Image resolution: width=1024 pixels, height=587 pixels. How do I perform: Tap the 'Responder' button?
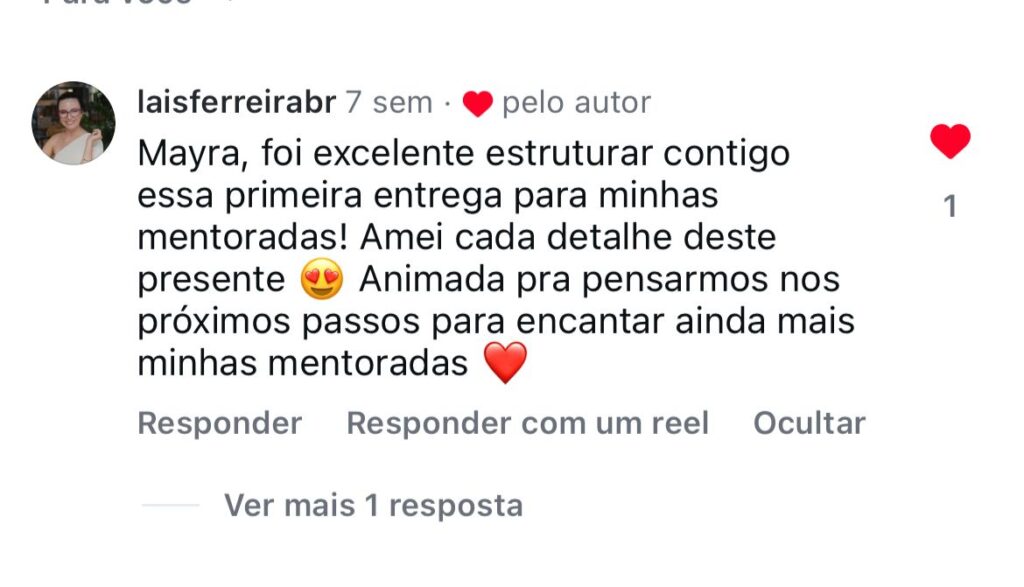pos(219,423)
